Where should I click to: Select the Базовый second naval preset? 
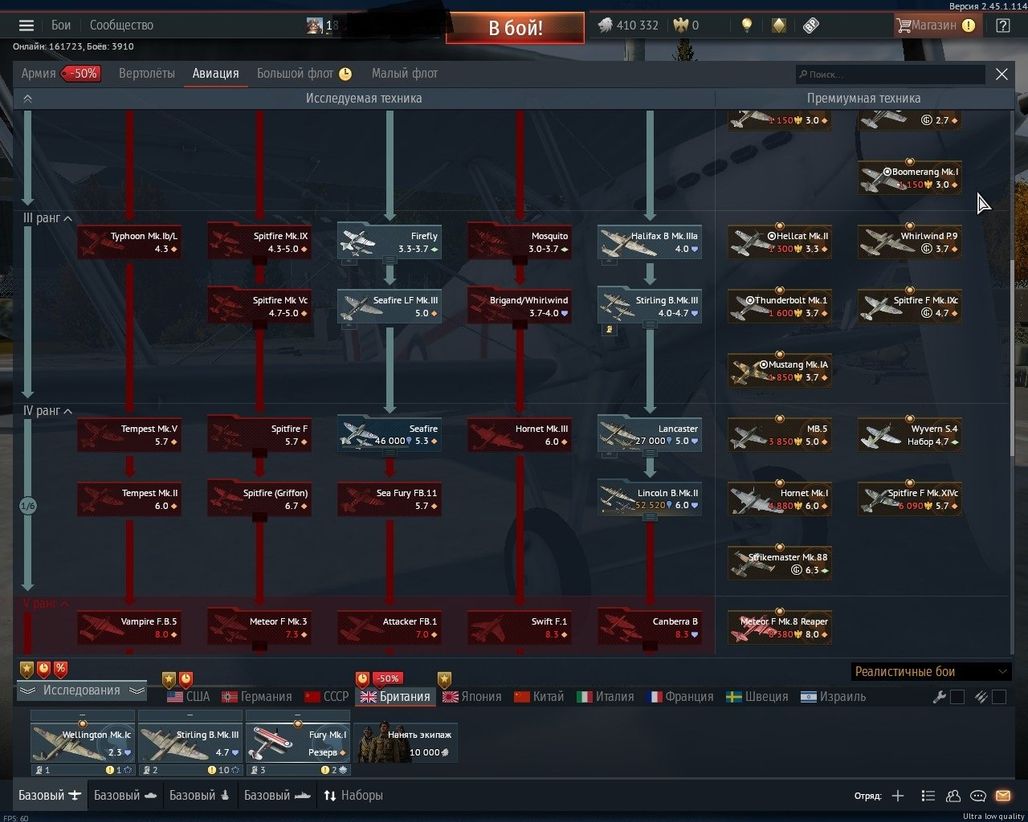(x=200, y=795)
